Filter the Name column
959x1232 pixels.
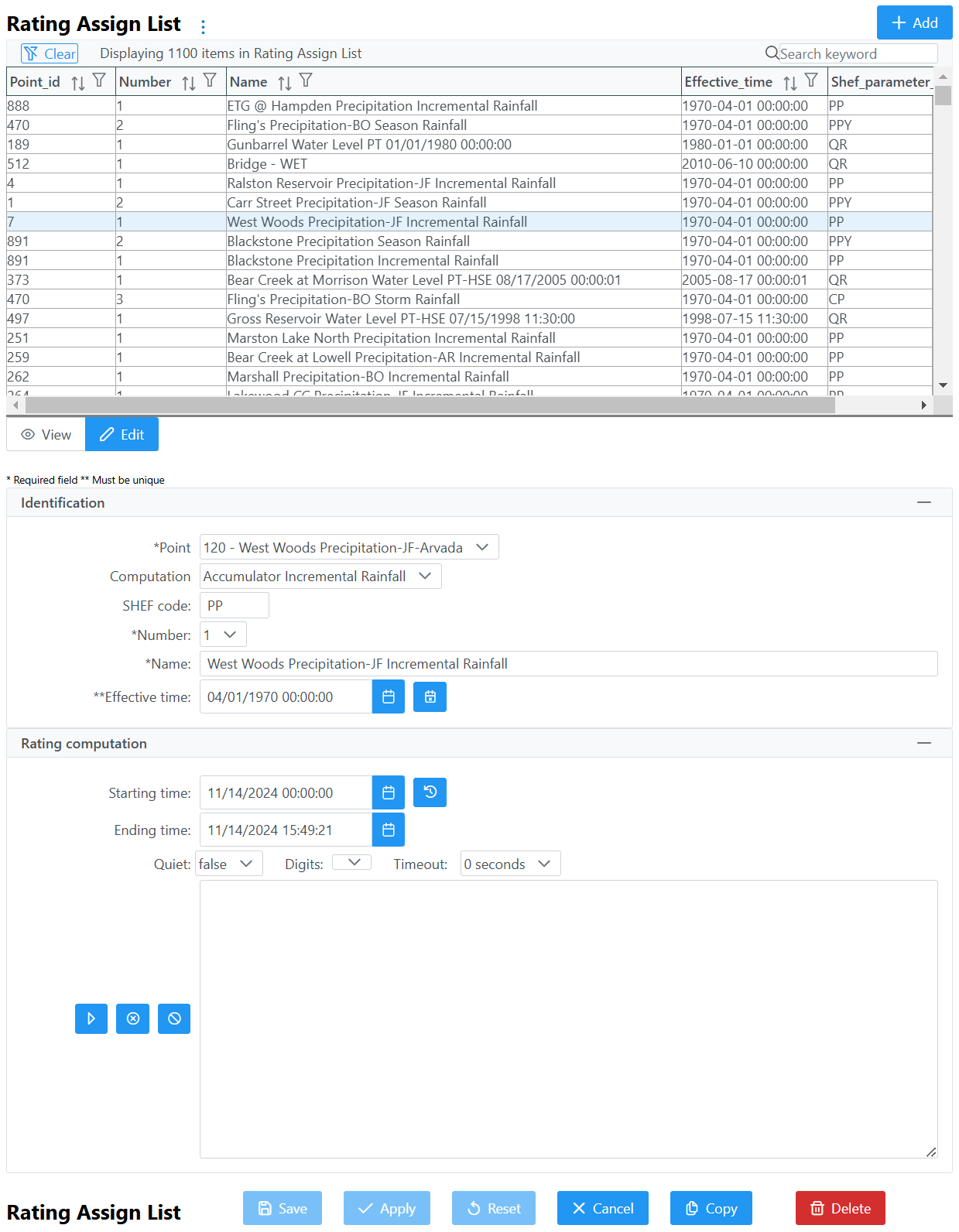(306, 80)
